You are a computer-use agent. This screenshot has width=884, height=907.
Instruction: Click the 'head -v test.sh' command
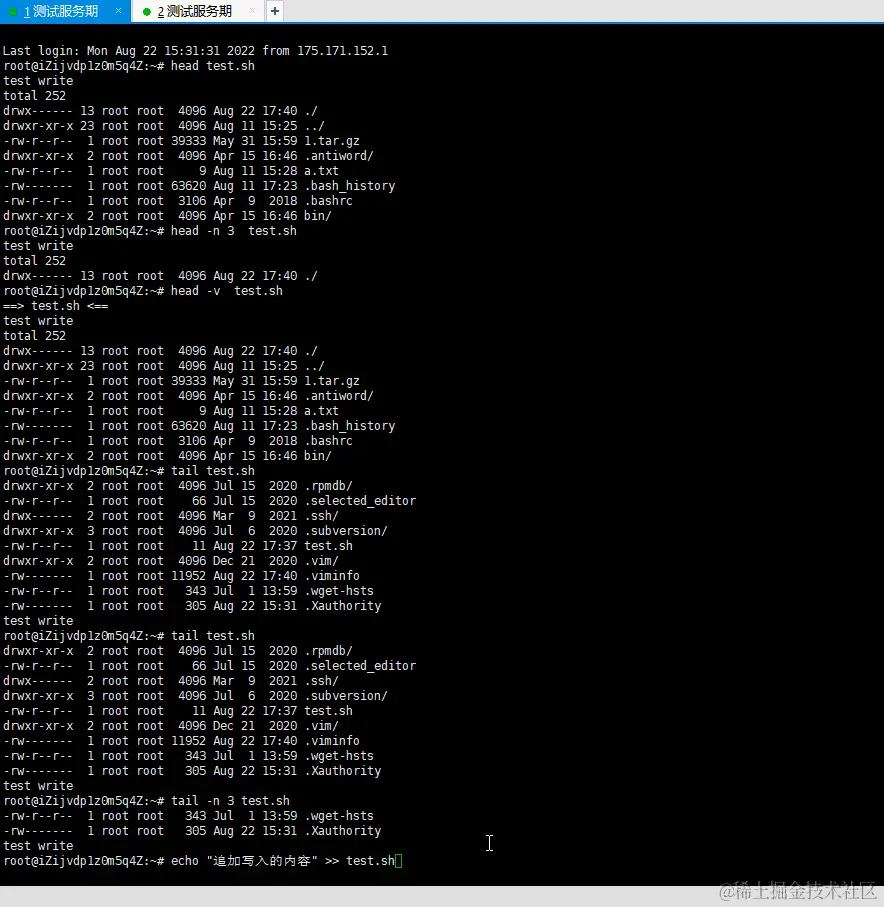click(226, 291)
